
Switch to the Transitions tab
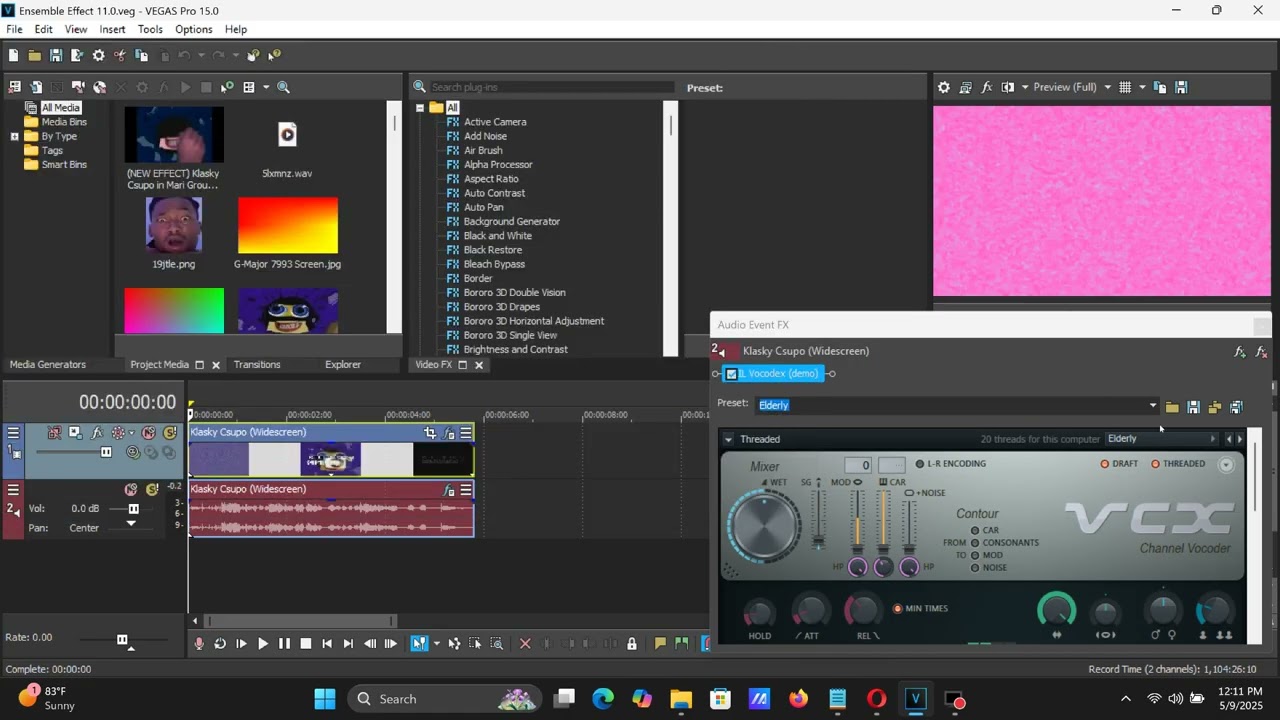click(x=257, y=365)
